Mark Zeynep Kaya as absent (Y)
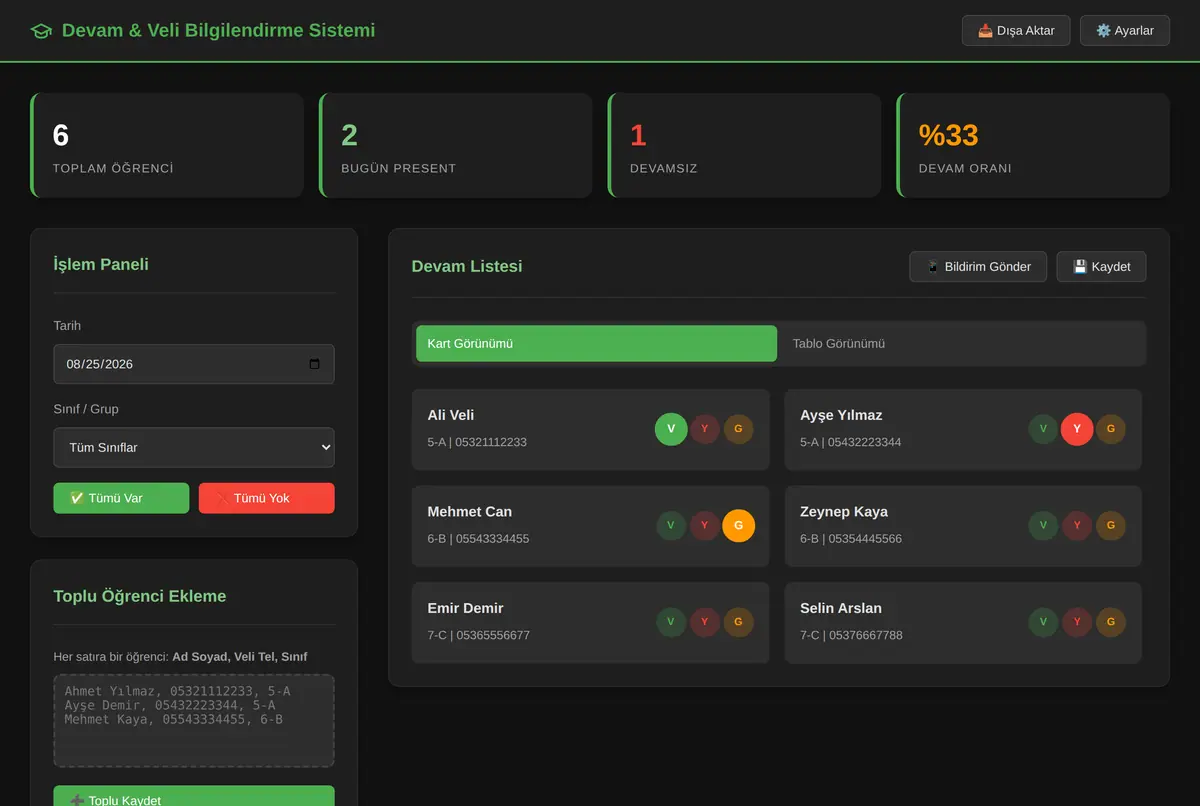Screen dimensions: 1200x806 (x=1077, y=526)
